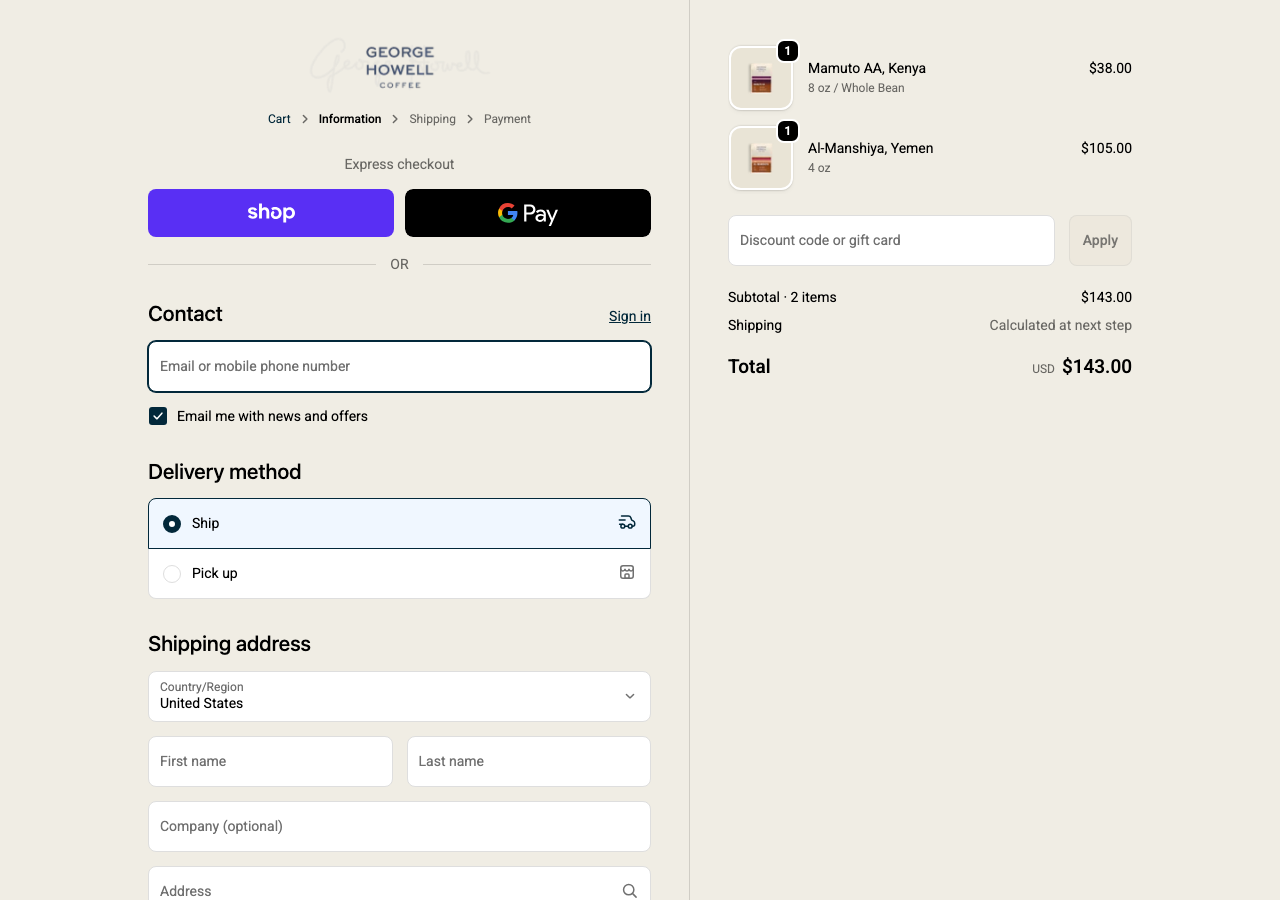1280x900 pixels.
Task: Uncheck Email me with news and offers
Action: [x=158, y=416]
